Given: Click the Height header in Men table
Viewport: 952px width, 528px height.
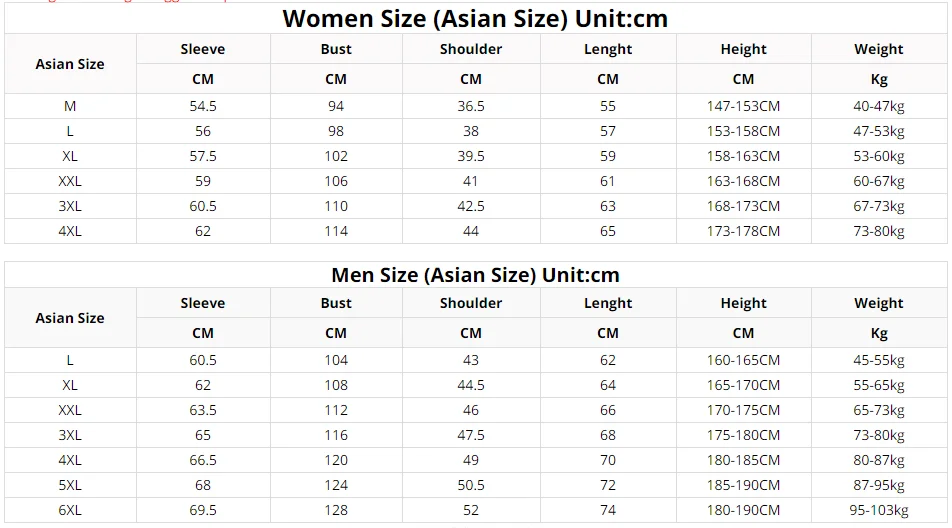Looking at the screenshot, I should pyautogui.click(x=743, y=303).
